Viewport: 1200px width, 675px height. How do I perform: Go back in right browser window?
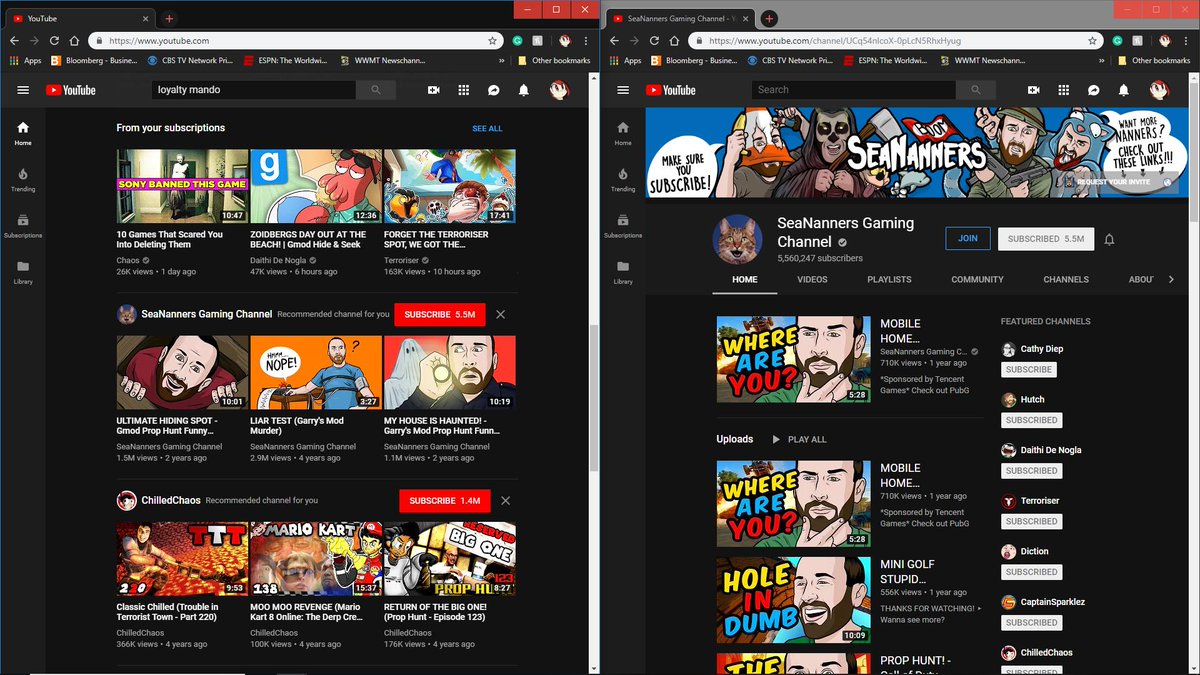614,41
